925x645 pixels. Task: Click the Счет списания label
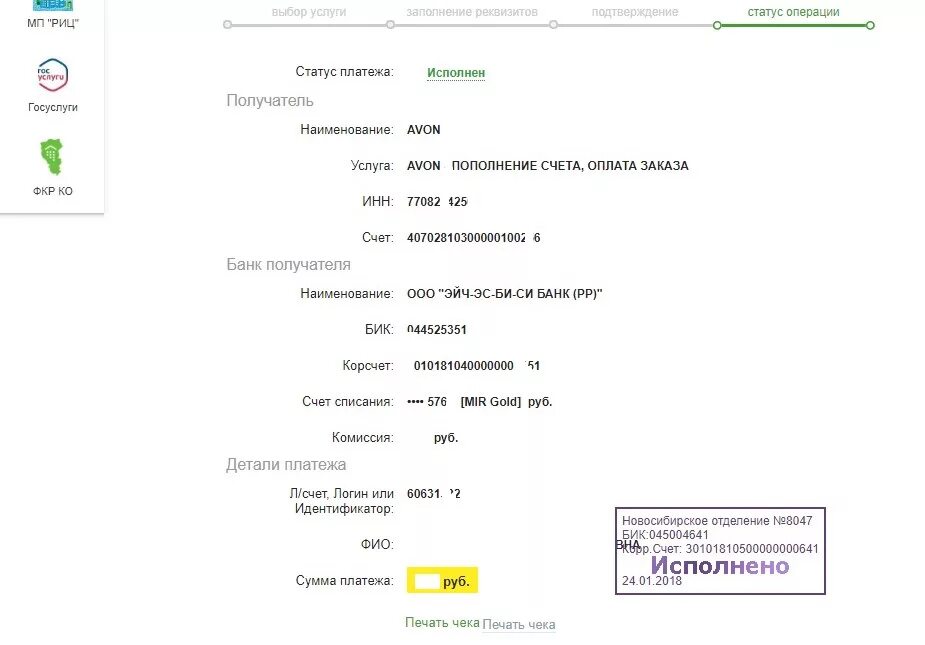coord(348,402)
